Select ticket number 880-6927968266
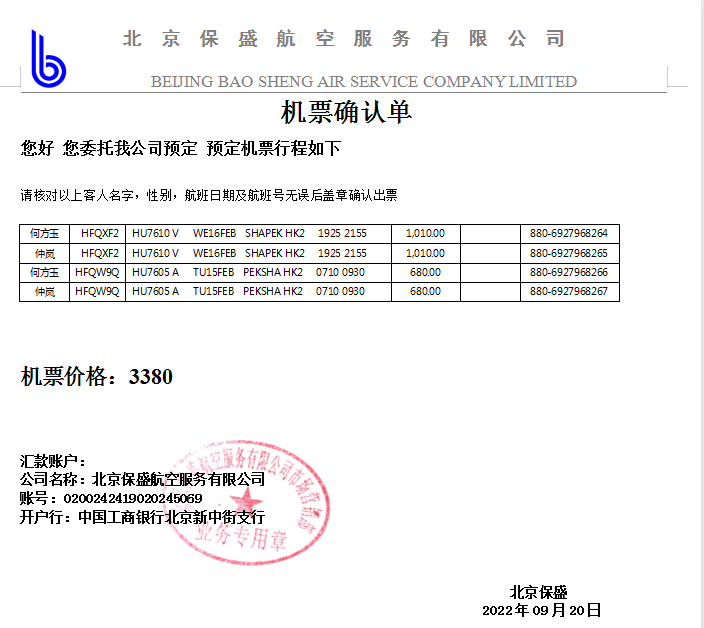This screenshot has width=704, height=628. coord(568,272)
